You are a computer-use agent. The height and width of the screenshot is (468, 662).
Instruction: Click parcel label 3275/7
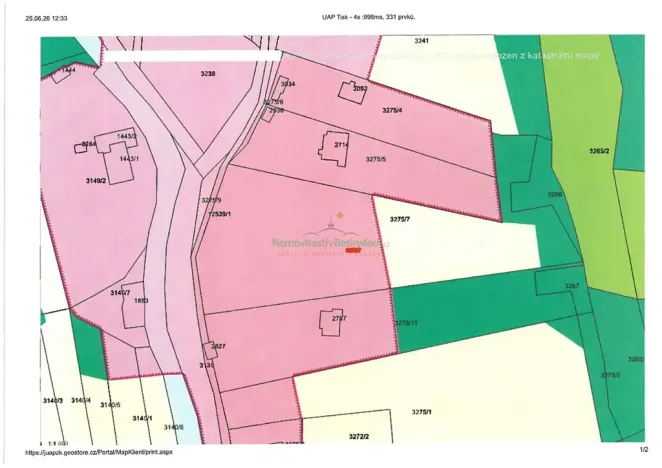coord(399,219)
